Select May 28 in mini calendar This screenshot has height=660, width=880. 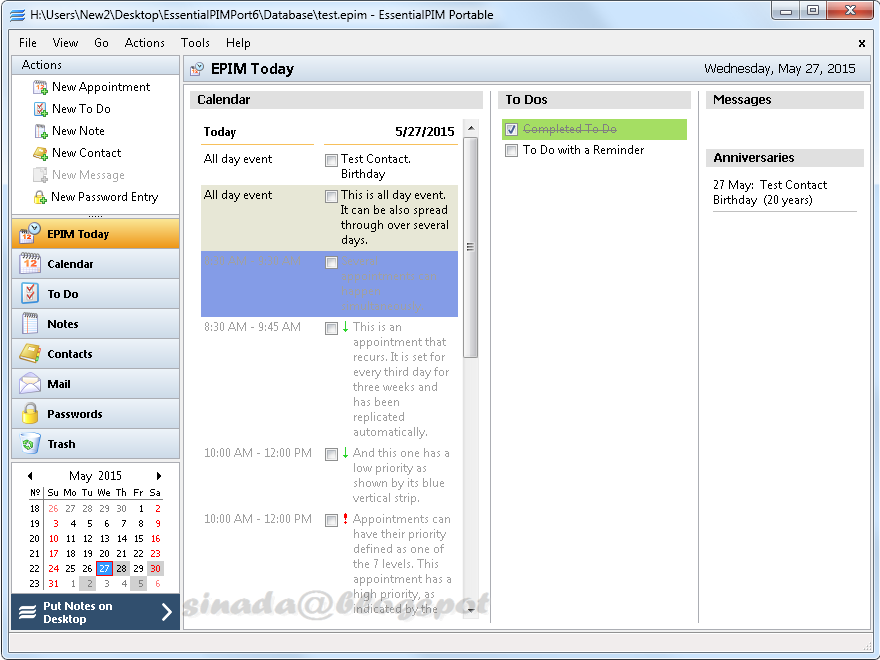tap(121, 569)
